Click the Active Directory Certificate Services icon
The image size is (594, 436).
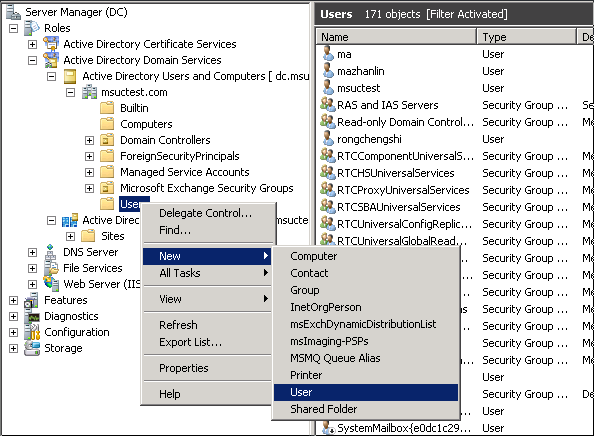51,44
